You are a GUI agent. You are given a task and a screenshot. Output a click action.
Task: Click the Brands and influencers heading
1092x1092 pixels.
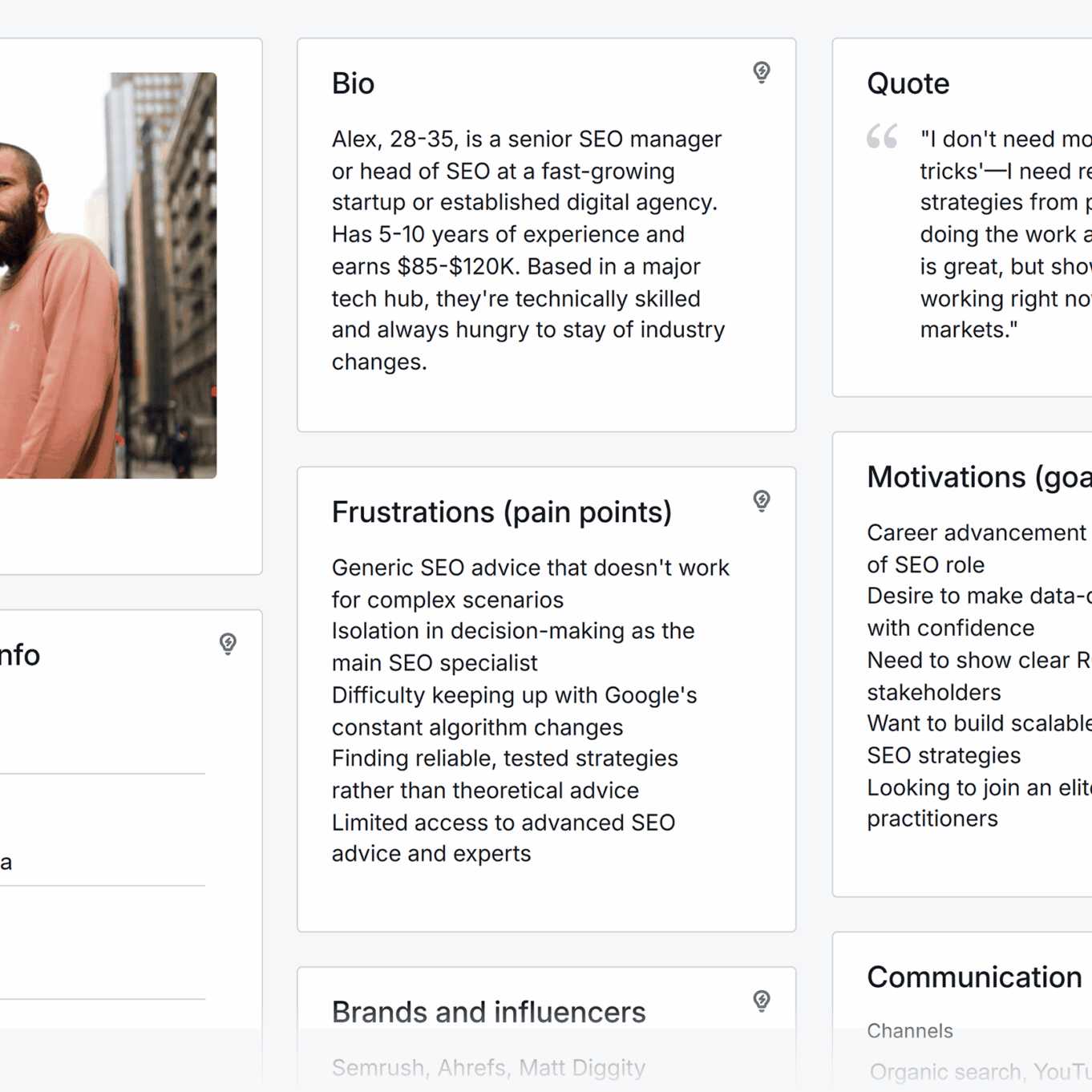[489, 1012]
